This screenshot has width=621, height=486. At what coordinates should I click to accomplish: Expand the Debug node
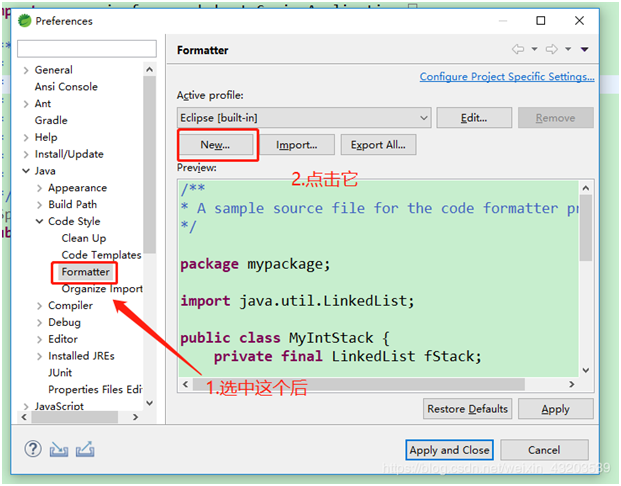(40, 323)
